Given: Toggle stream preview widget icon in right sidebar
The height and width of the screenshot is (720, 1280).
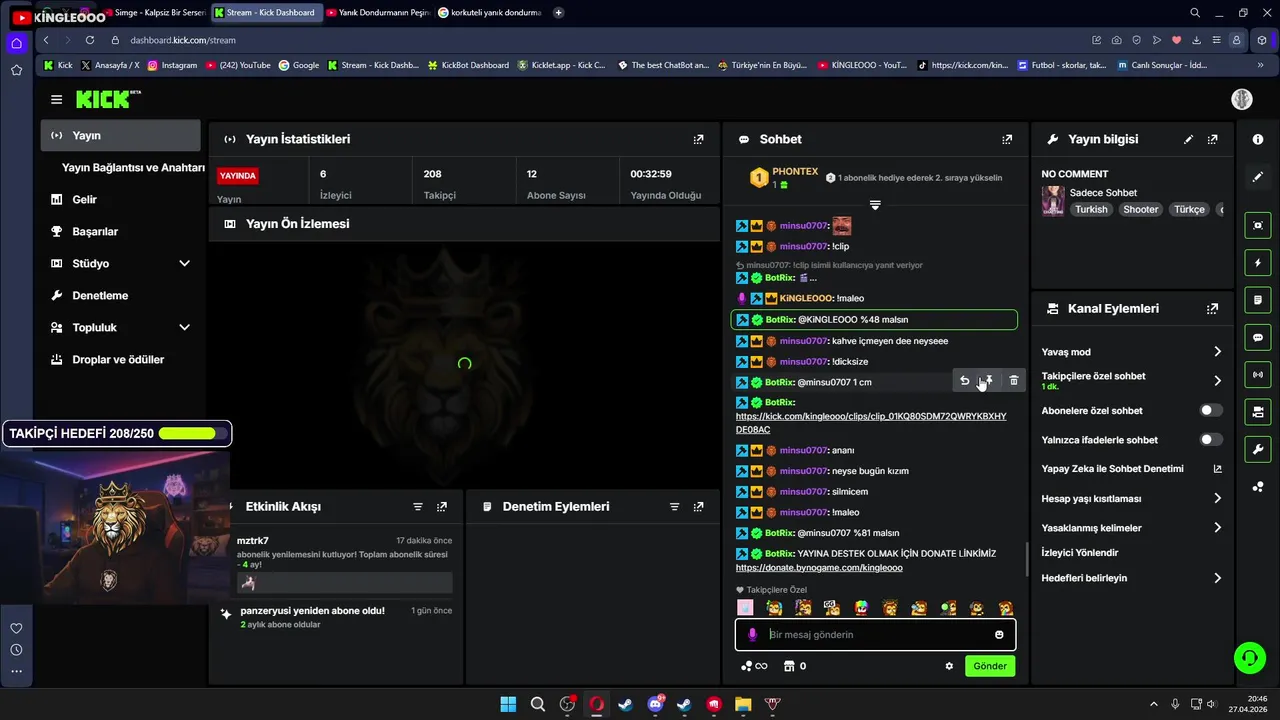Looking at the screenshot, I should (1258, 225).
